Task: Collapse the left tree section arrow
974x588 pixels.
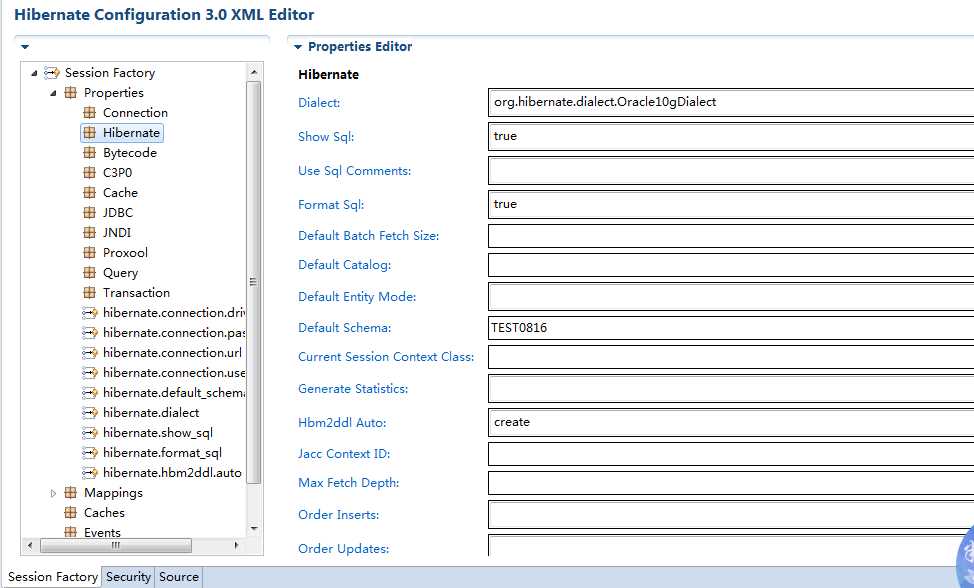Action: click(x=25, y=47)
